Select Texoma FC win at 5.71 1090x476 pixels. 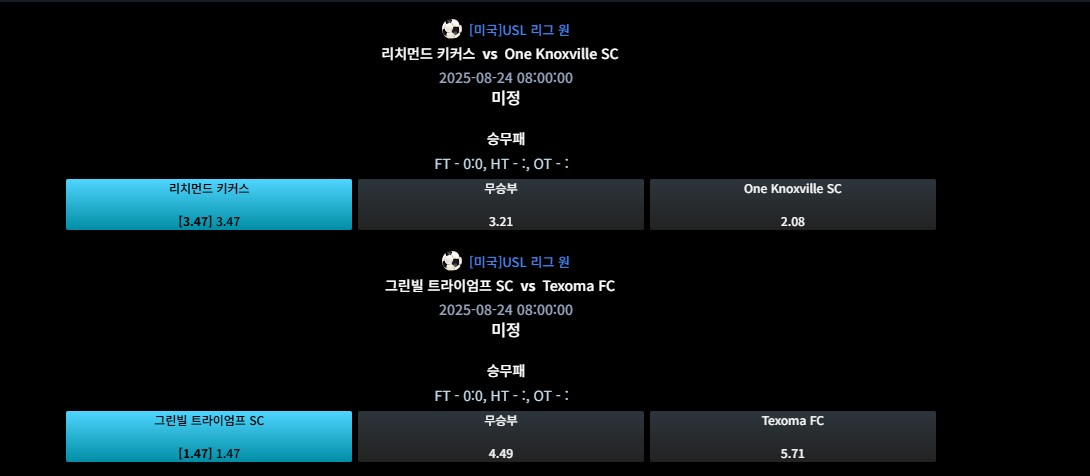(x=792, y=436)
